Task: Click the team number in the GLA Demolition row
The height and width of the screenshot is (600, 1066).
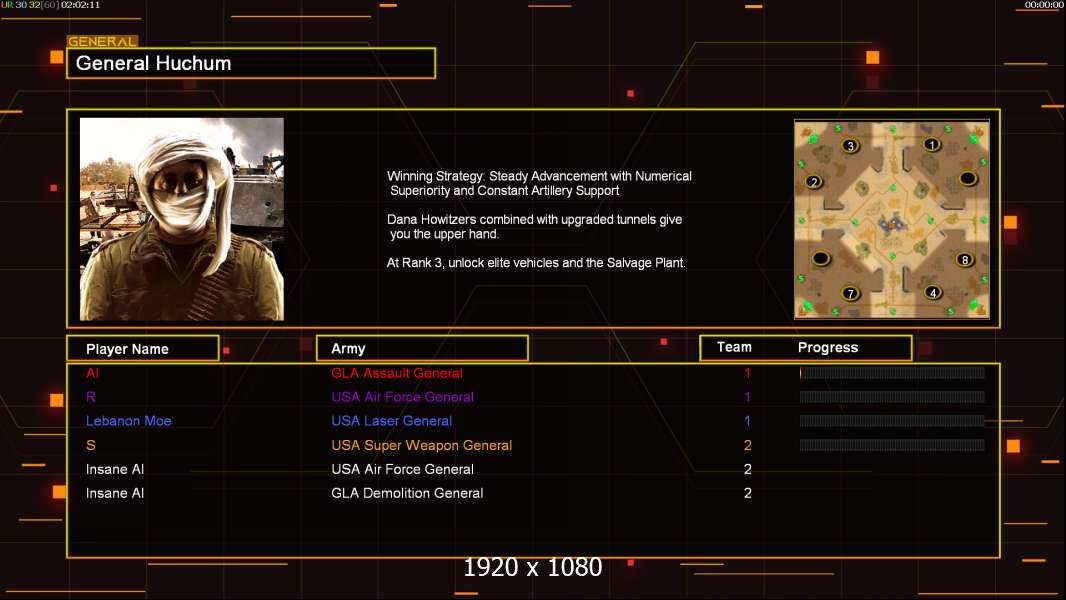Action: [x=747, y=493]
